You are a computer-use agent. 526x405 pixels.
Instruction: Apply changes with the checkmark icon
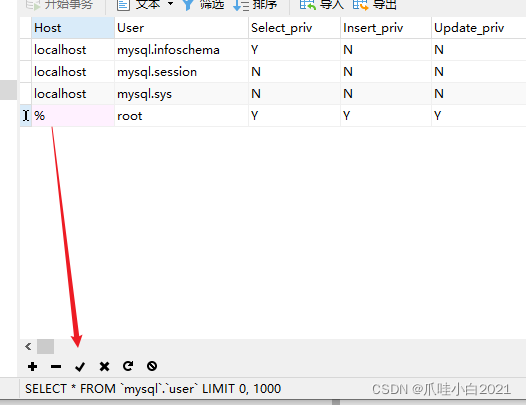click(x=80, y=367)
